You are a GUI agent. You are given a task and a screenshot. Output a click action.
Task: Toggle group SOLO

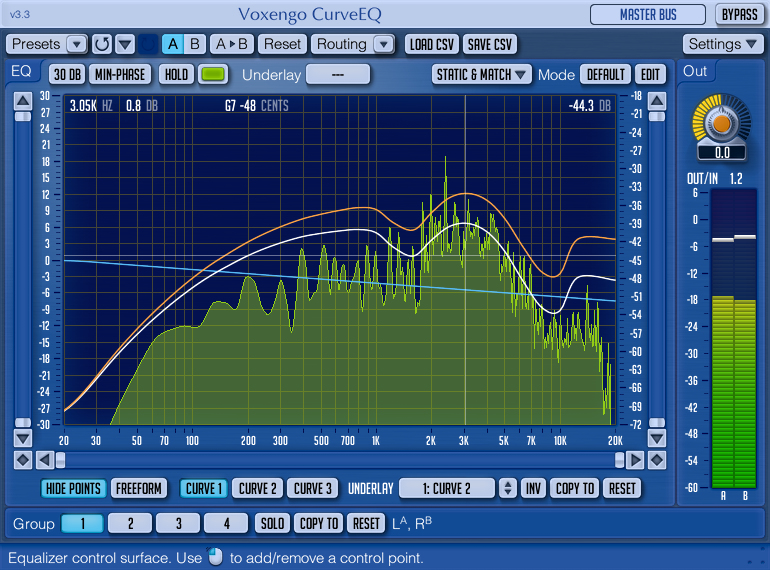point(272,524)
